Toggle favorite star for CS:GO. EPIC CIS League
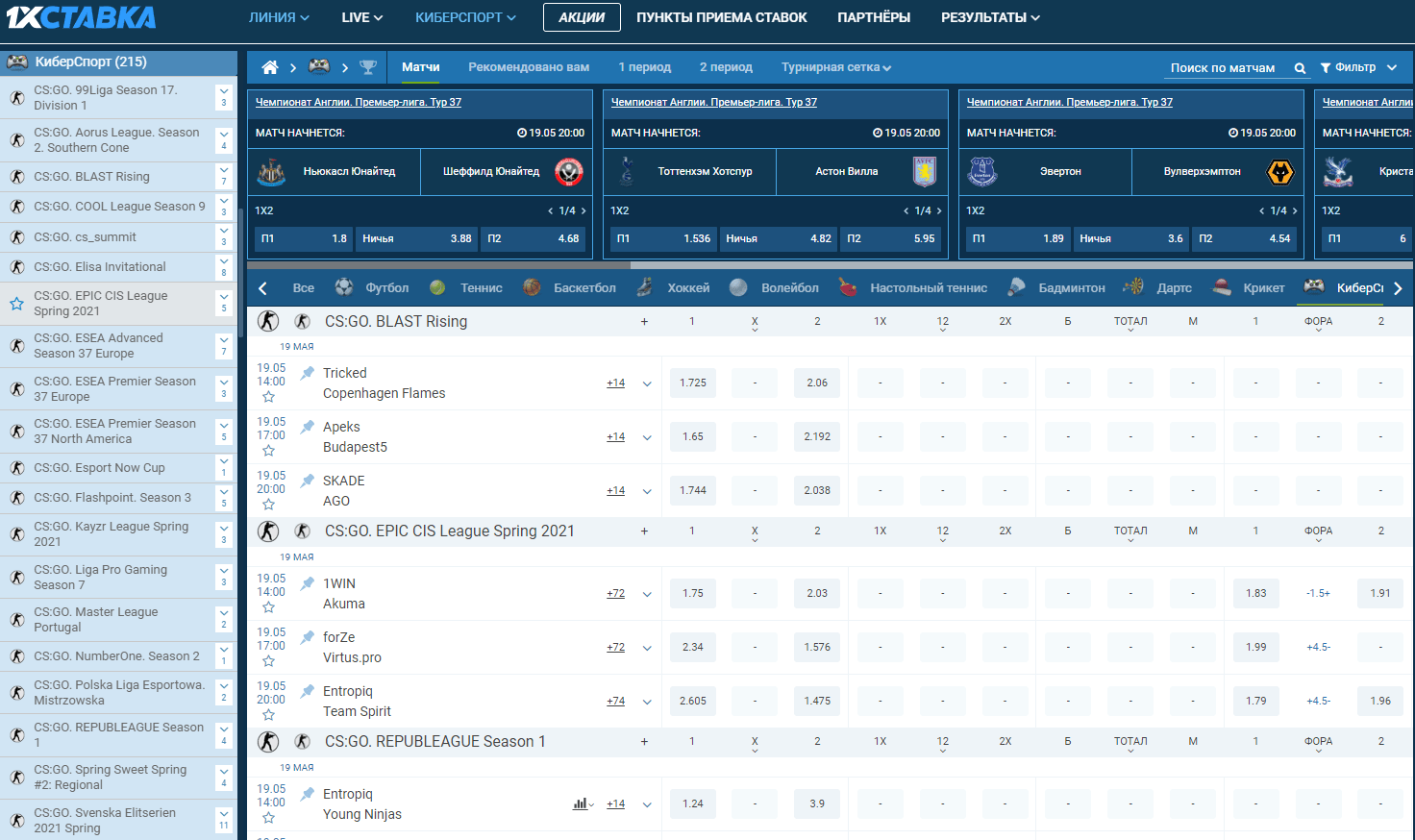 tap(16, 304)
